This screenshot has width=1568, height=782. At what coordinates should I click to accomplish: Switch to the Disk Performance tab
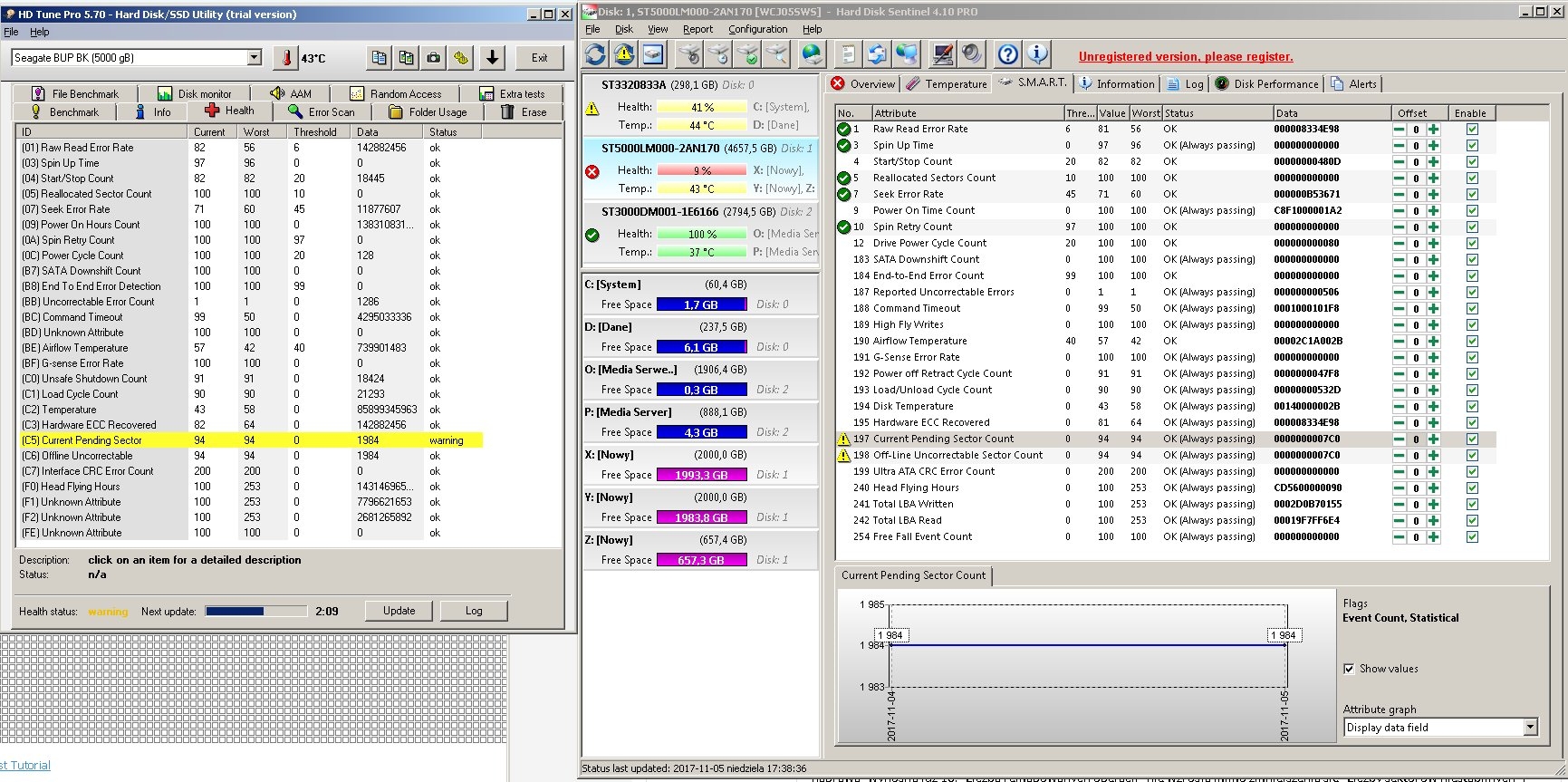pyautogui.click(x=1266, y=83)
